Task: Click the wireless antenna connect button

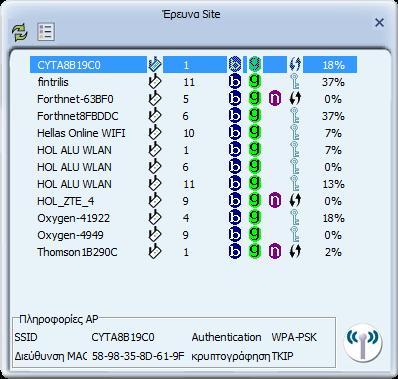Action: pos(362,342)
